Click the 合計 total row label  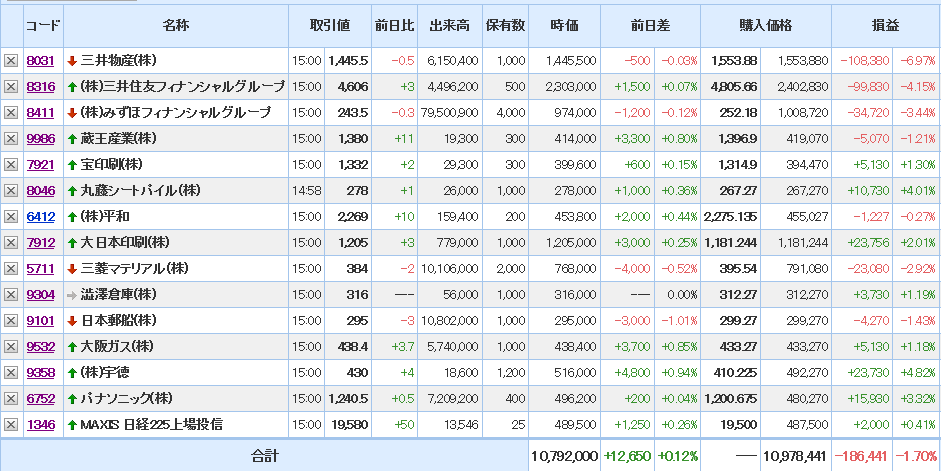(x=264, y=456)
